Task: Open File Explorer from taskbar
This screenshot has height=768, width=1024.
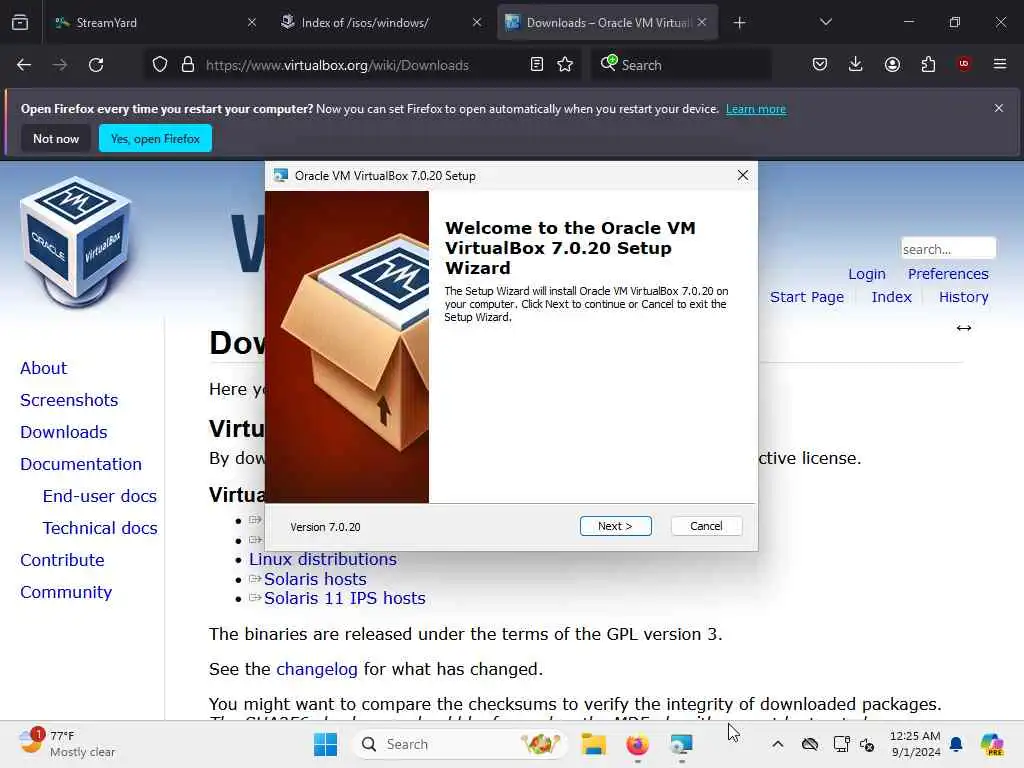Action: 594,744
